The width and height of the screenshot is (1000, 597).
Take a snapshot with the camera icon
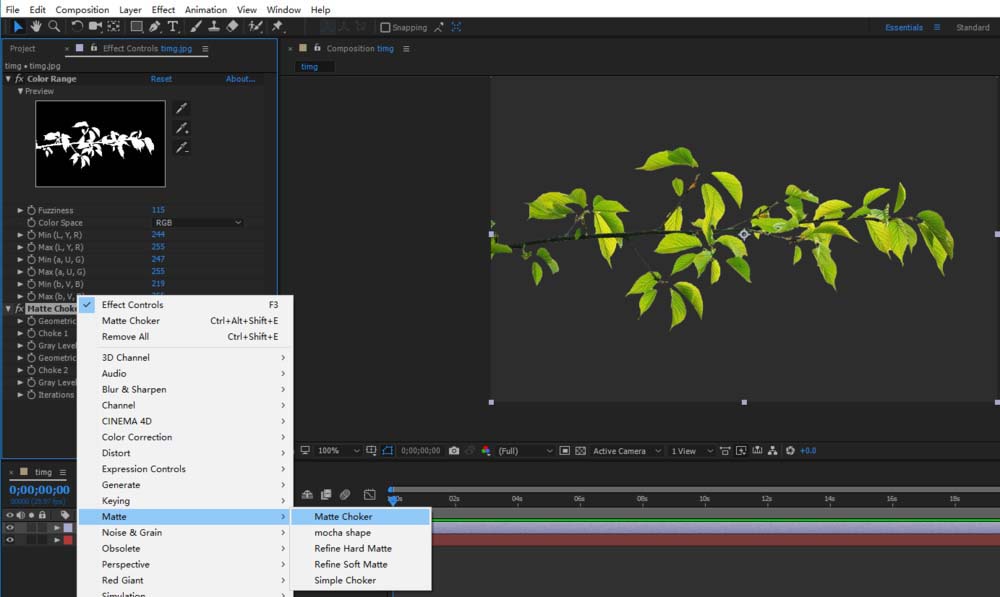[x=454, y=451]
